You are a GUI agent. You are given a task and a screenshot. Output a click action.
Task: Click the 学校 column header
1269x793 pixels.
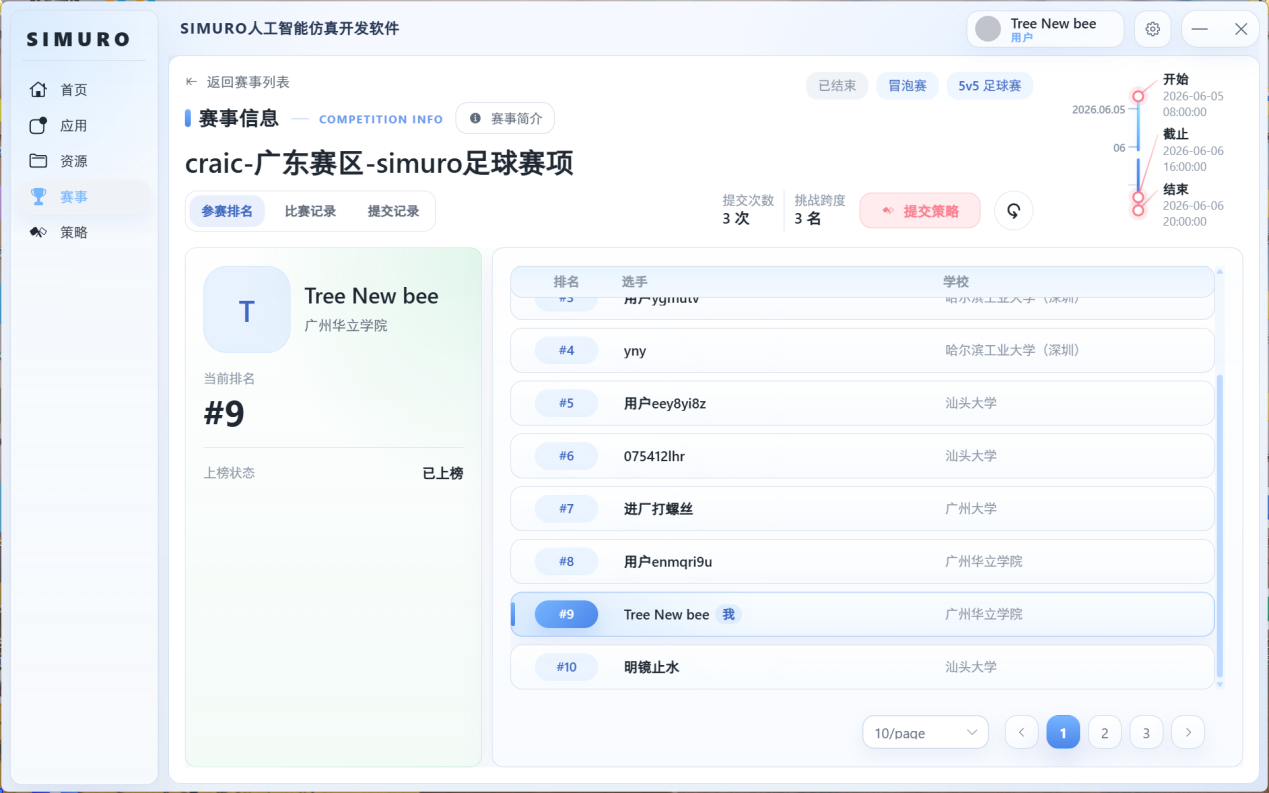coord(956,282)
